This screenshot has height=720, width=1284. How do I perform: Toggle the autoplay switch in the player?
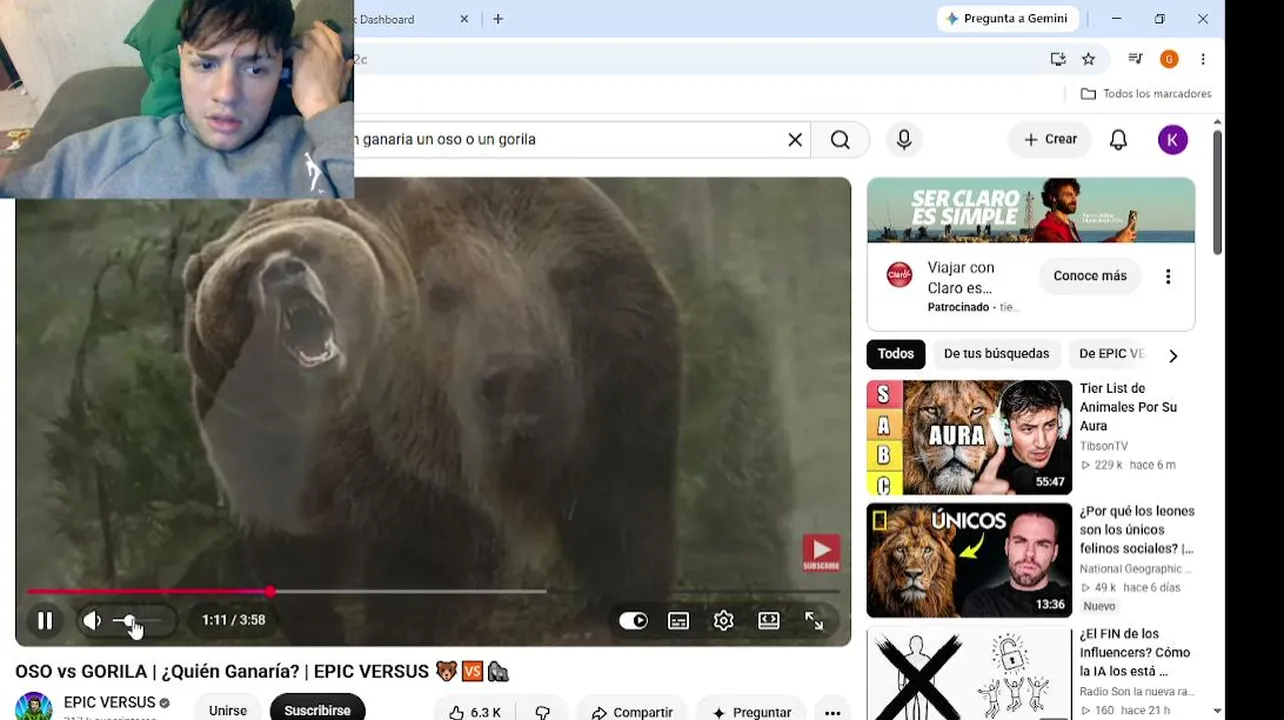click(633, 621)
